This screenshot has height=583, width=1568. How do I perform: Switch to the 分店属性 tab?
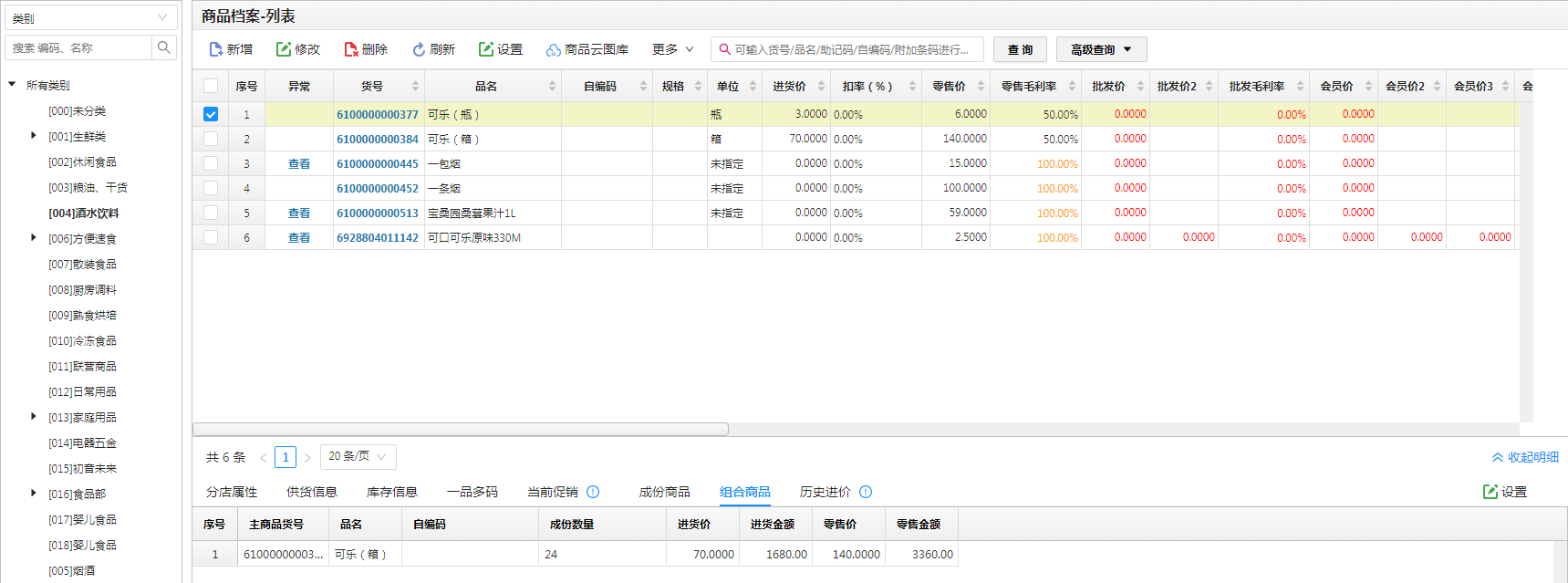[232, 492]
